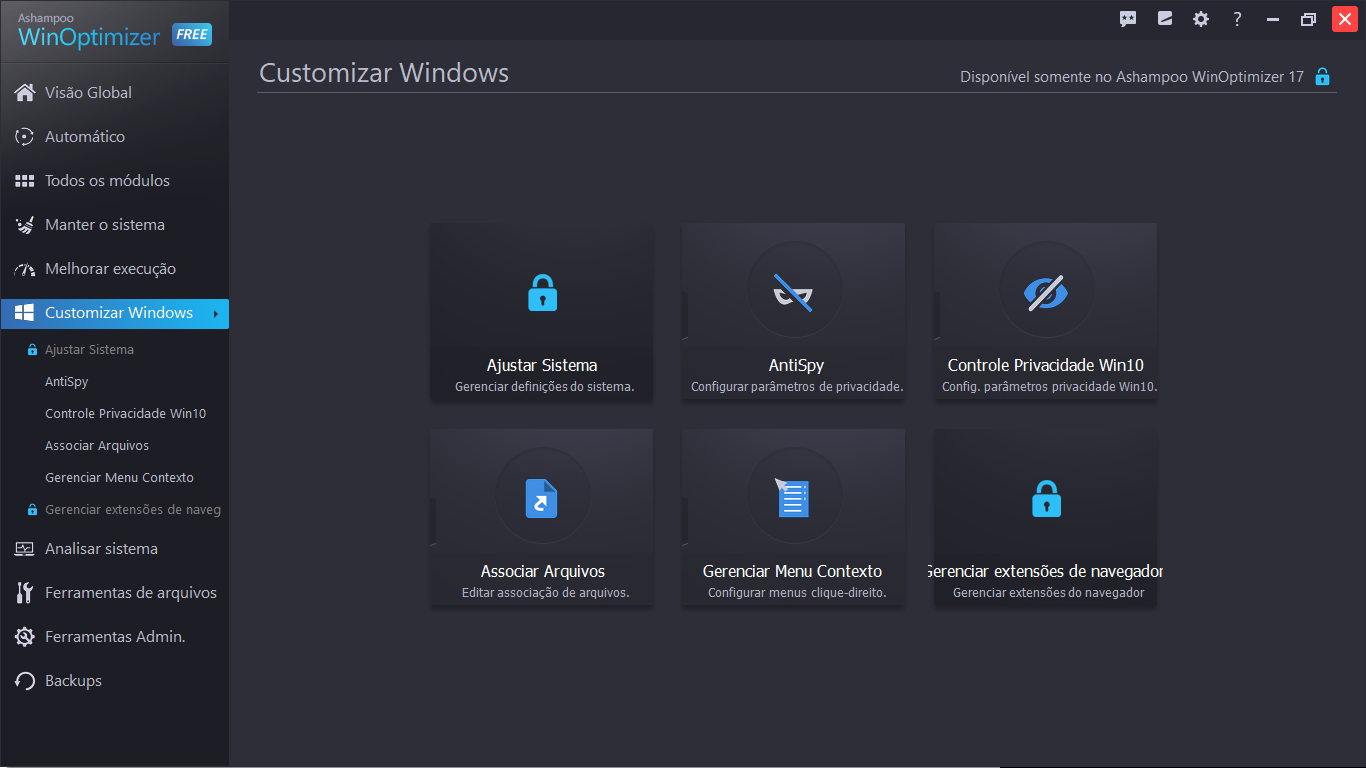Select Gerenciar Menu Contexto submenu entry
Image resolution: width=1366 pixels, height=768 pixels.
click(119, 478)
